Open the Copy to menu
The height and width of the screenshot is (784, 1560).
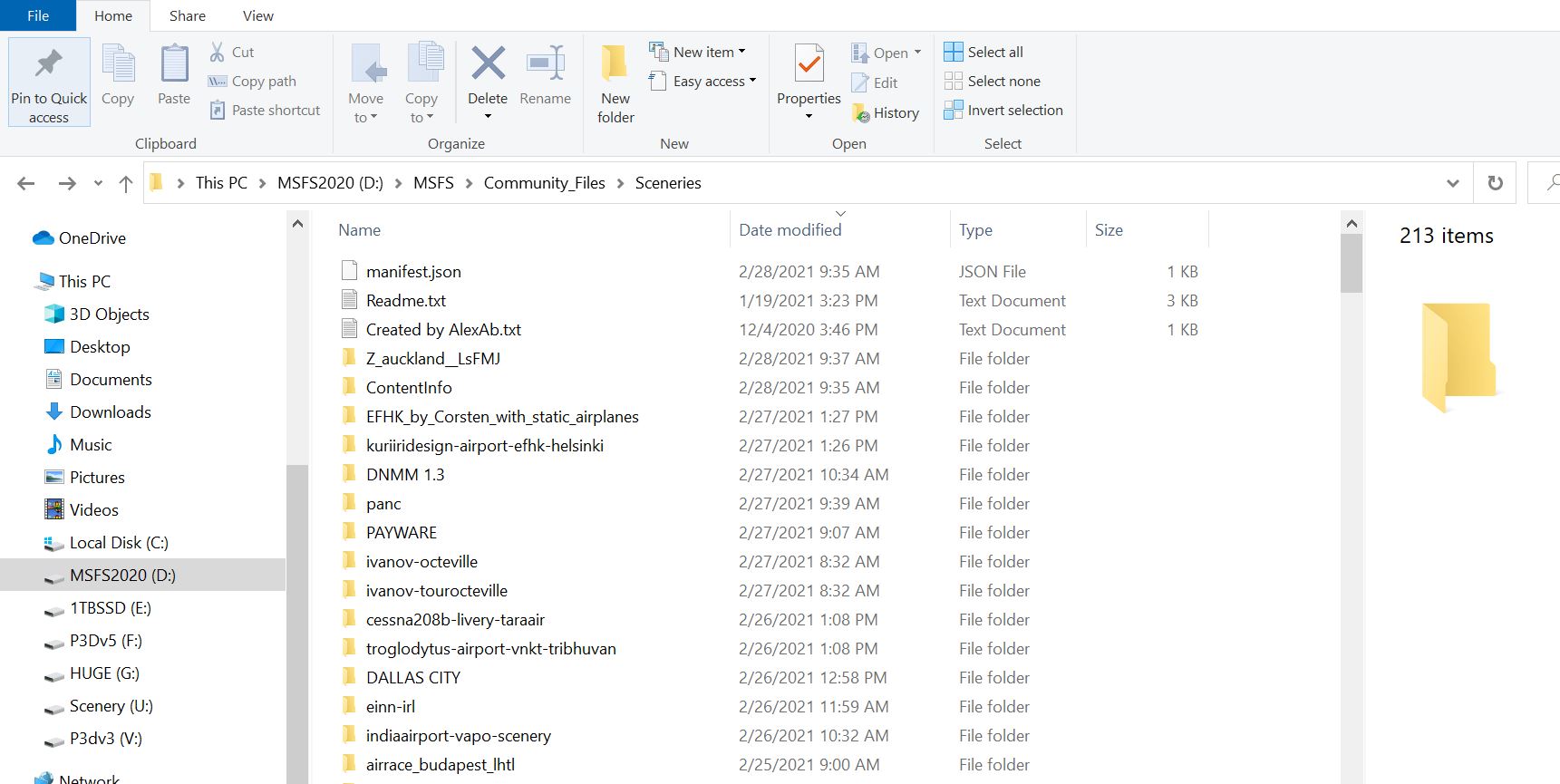click(x=421, y=83)
